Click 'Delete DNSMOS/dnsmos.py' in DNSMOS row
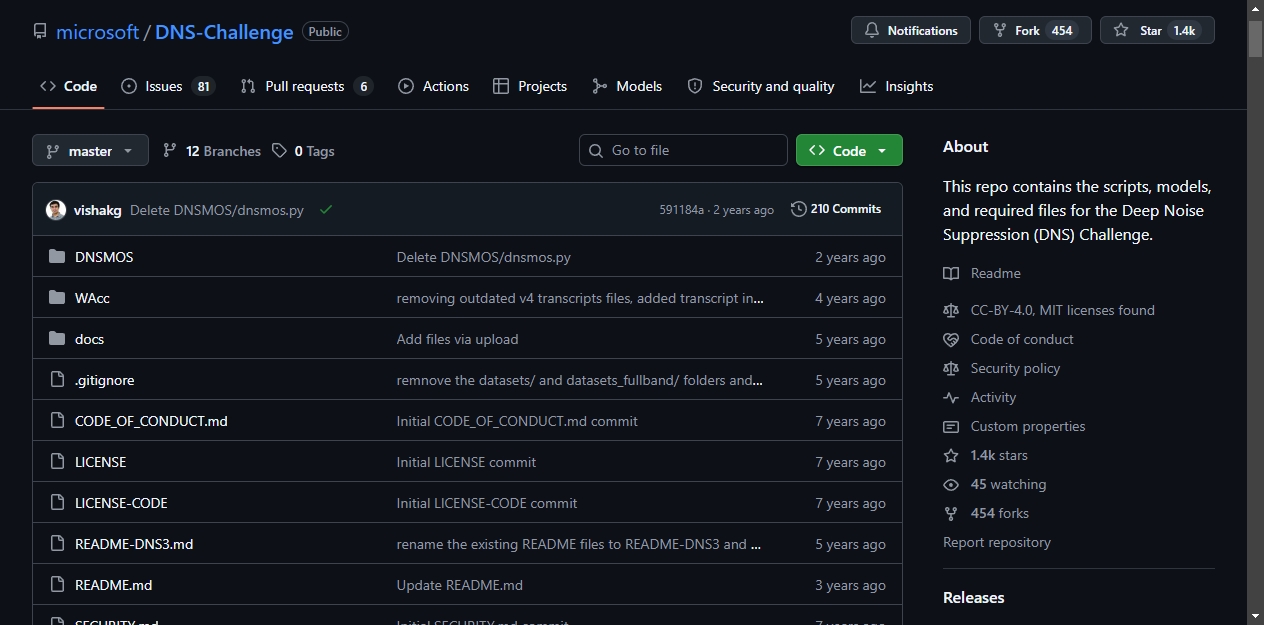Screen dimensions: 1264x625 pos(483,257)
